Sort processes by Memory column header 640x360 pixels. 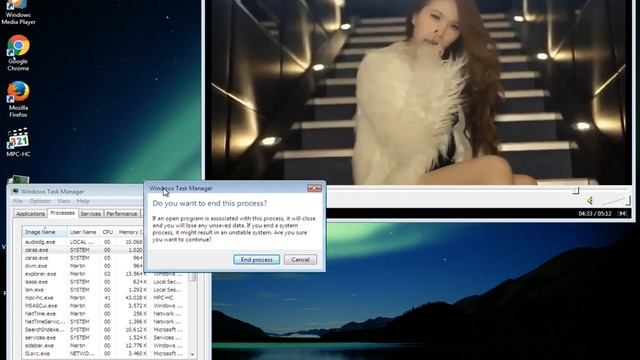tap(130, 232)
